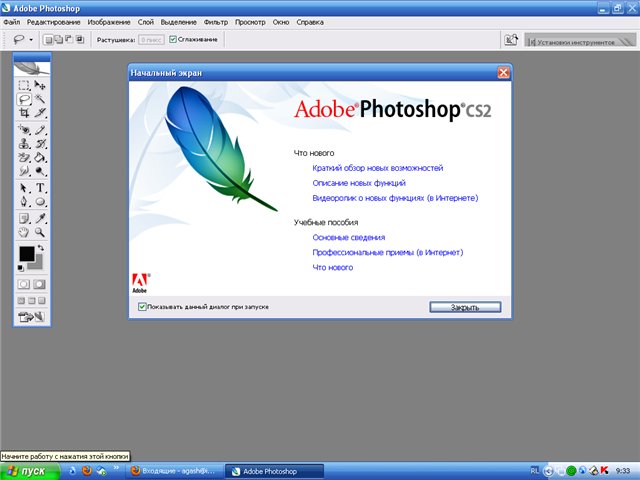Open the Изображение menu
Screen dimensions: 640x480
pos(112,21)
